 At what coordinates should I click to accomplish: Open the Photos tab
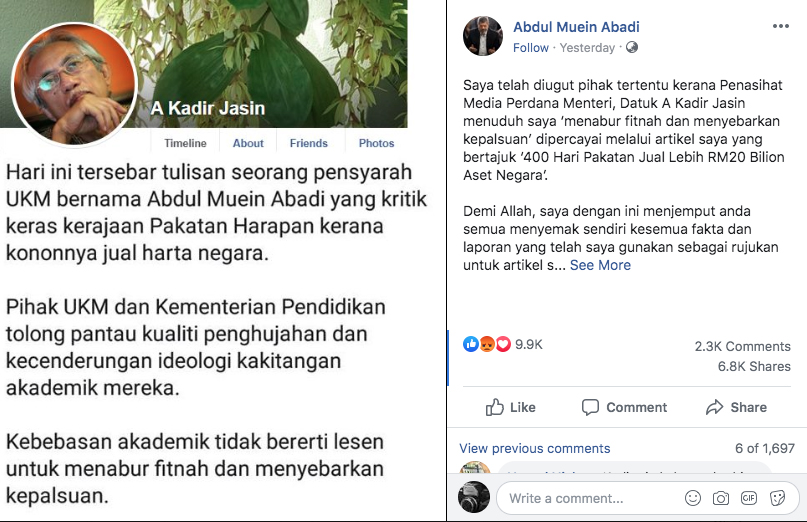pyautogui.click(x=376, y=143)
